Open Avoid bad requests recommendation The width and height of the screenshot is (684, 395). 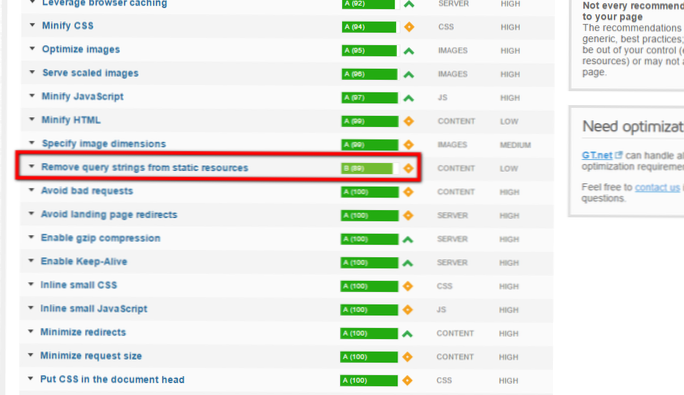(x=87, y=191)
